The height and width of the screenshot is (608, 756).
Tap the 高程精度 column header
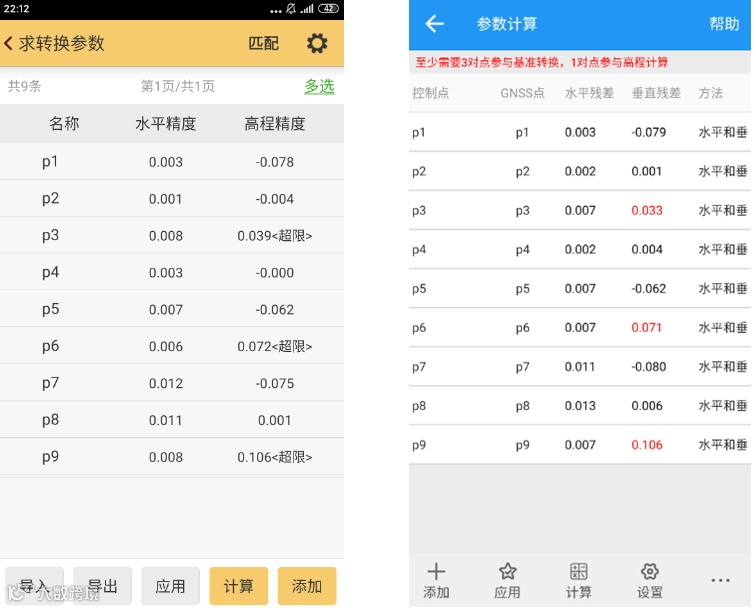(274, 124)
